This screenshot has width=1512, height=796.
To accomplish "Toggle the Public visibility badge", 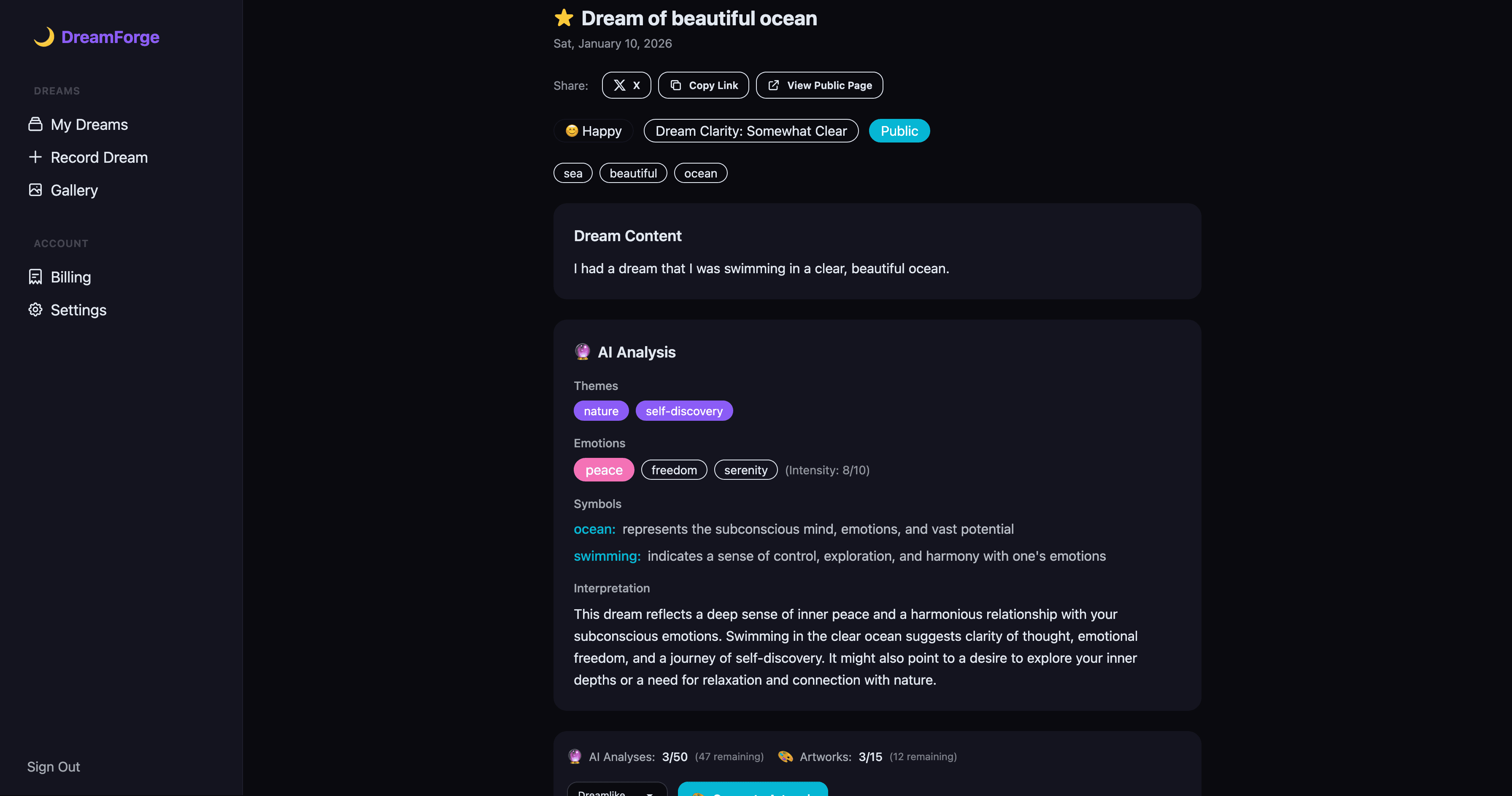I will tap(899, 131).
